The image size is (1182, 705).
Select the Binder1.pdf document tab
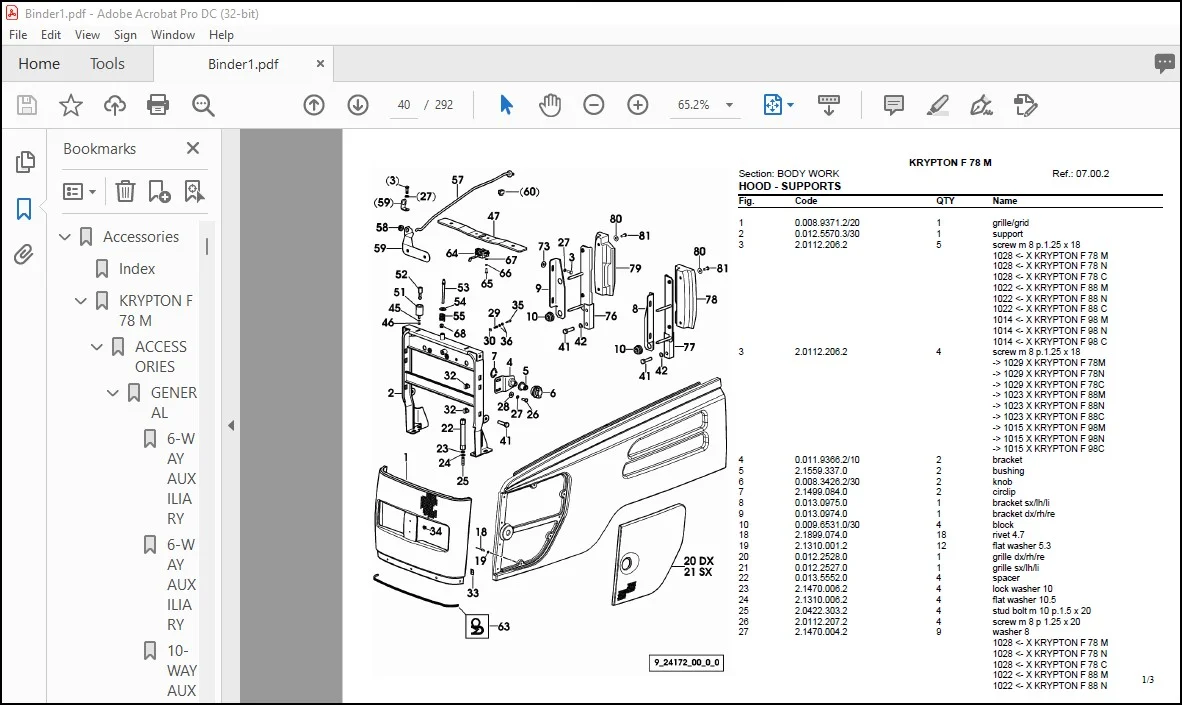[243, 64]
